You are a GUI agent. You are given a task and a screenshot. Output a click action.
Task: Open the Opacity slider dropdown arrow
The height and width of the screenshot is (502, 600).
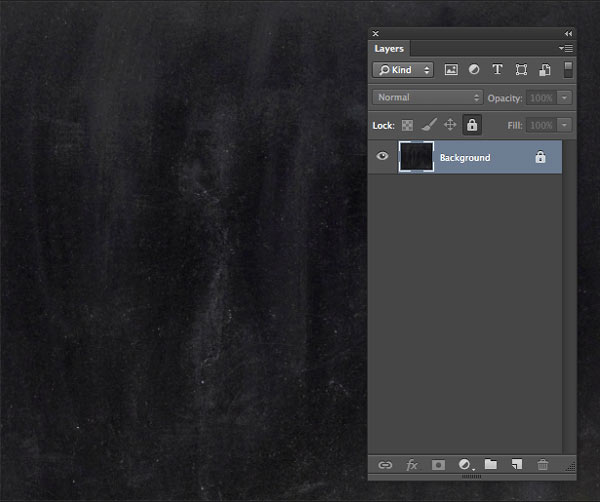pyautogui.click(x=565, y=98)
